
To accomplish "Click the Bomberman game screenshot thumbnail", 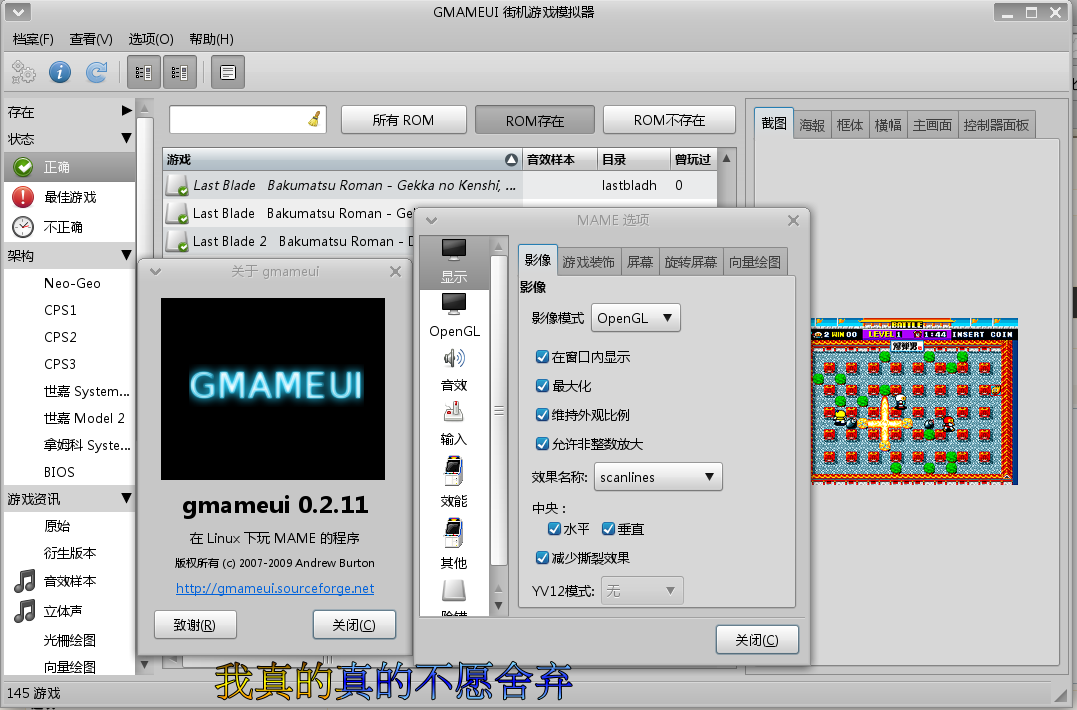I will (x=914, y=401).
